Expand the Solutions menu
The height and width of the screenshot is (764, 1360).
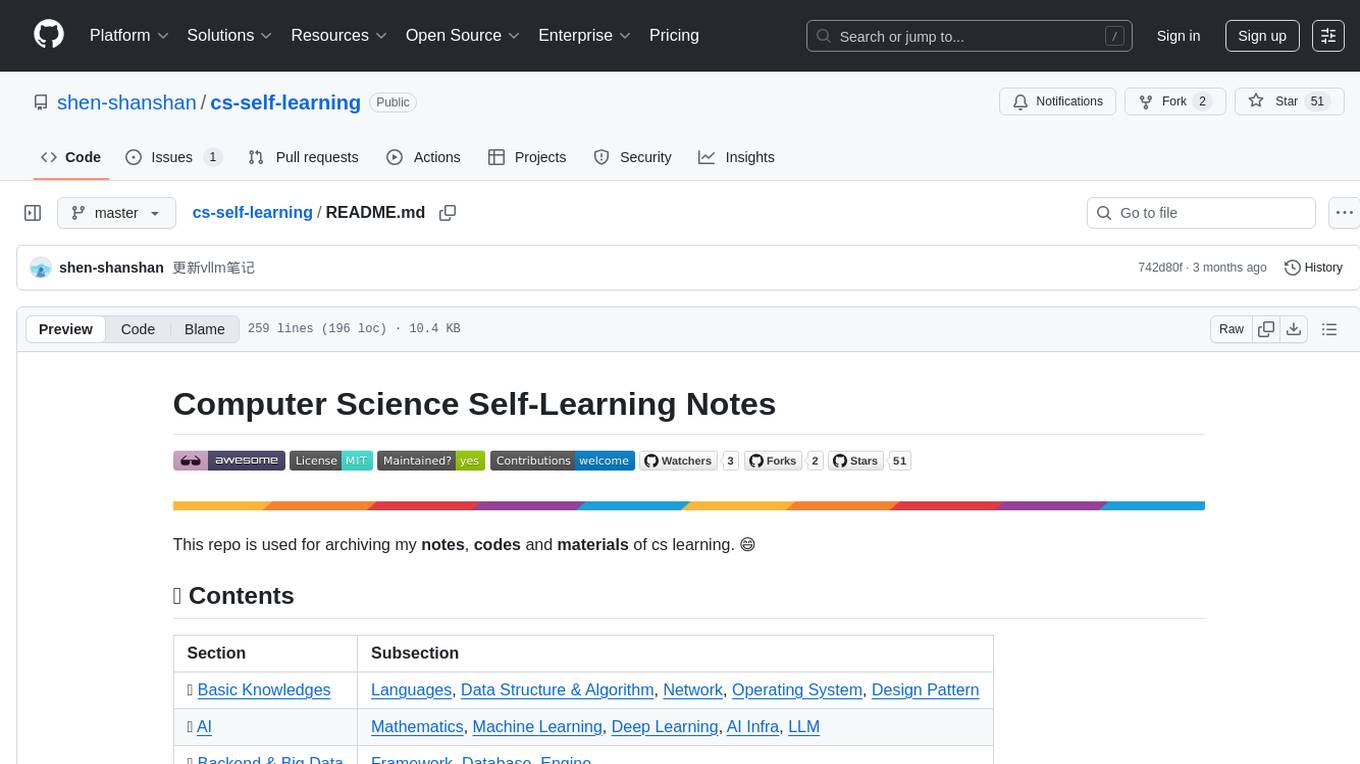pyautogui.click(x=229, y=35)
